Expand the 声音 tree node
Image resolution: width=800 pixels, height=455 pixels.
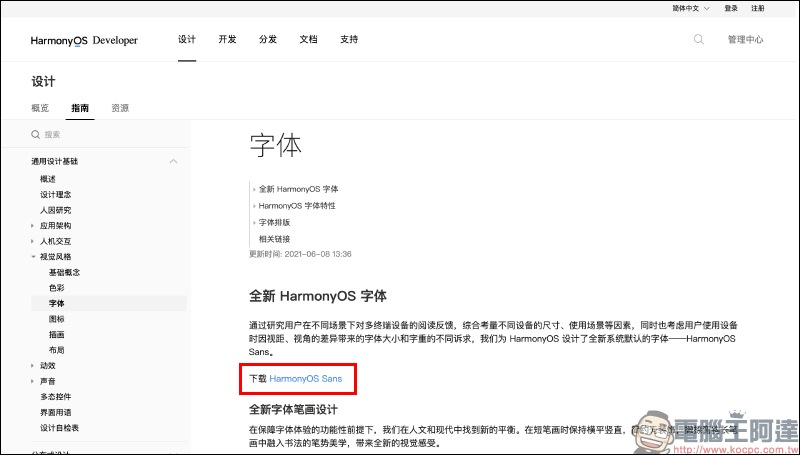[33, 382]
